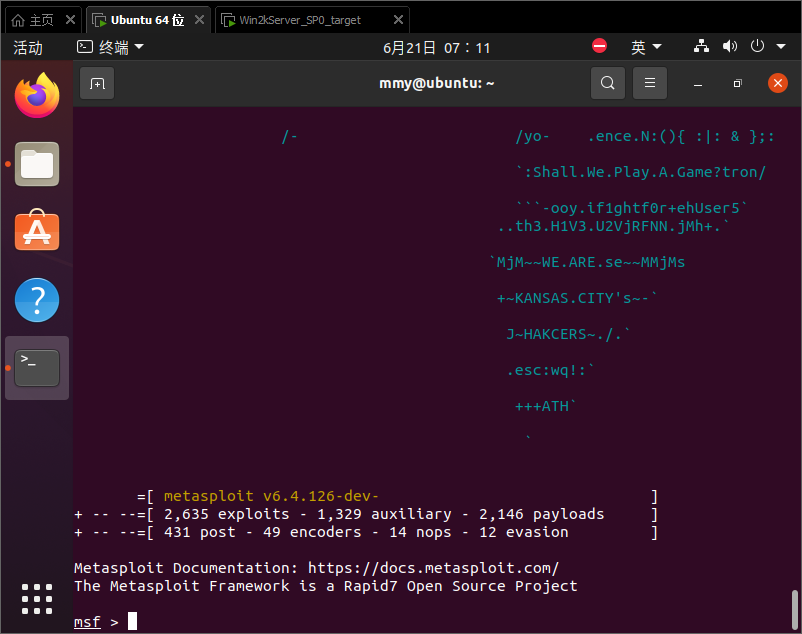802x634 pixels.
Task: Open the input language dropdown 英
Action: 646,48
